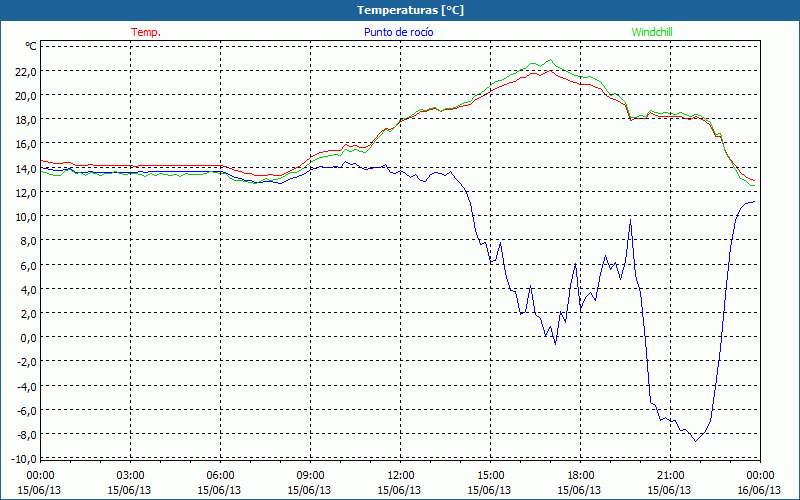800x500 pixels.
Task: Click the '10,0' y-axis value
Action: (x=26, y=217)
